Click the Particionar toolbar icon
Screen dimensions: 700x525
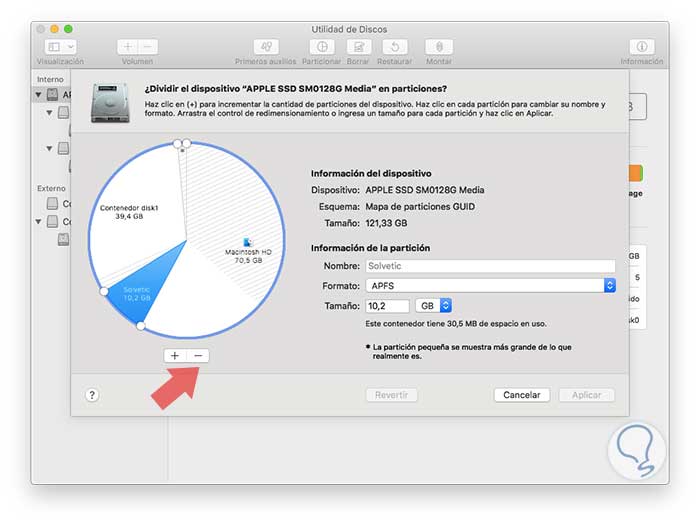pos(322,47)
